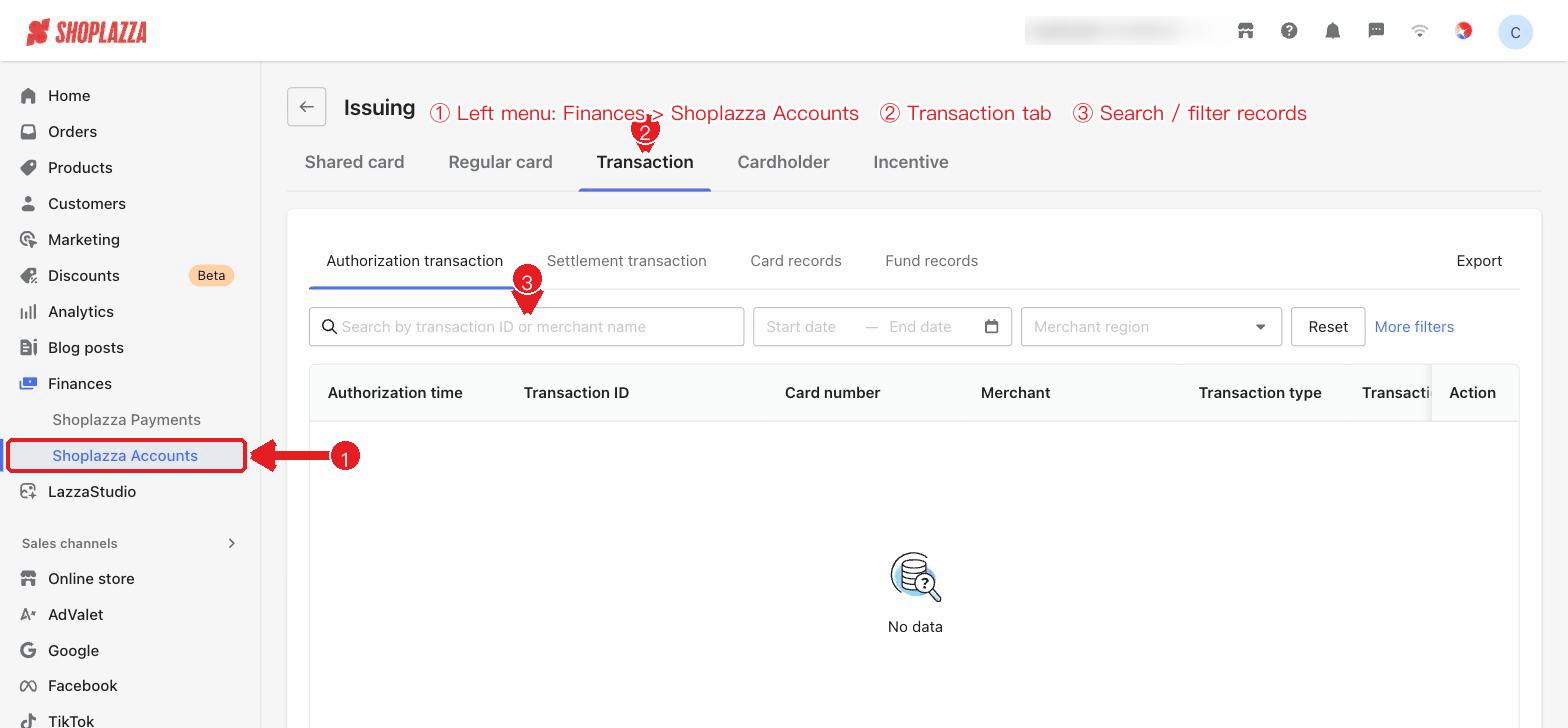The width and height of the screenshot is (1568, 728).
Task: Click the Orders inbox icon
Action: coord(29,132)
